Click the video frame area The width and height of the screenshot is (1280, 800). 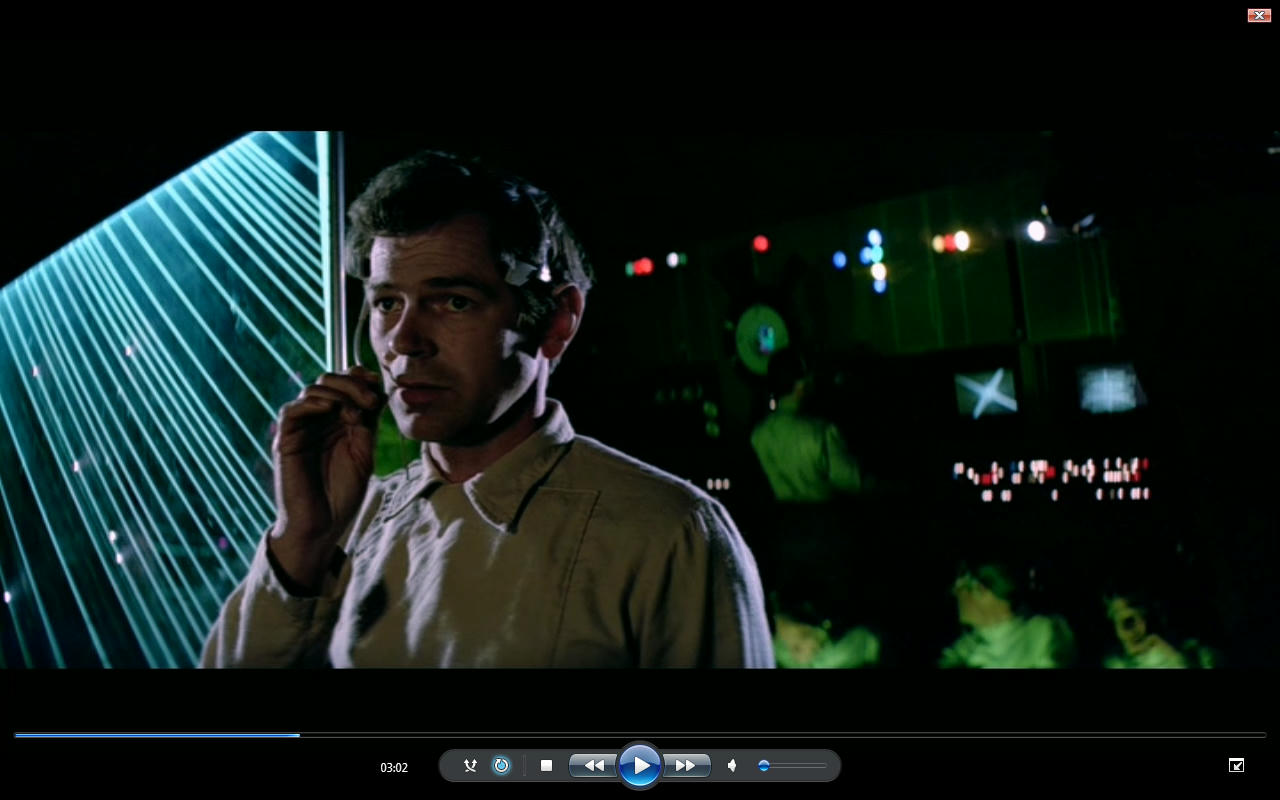pos(640,399)
